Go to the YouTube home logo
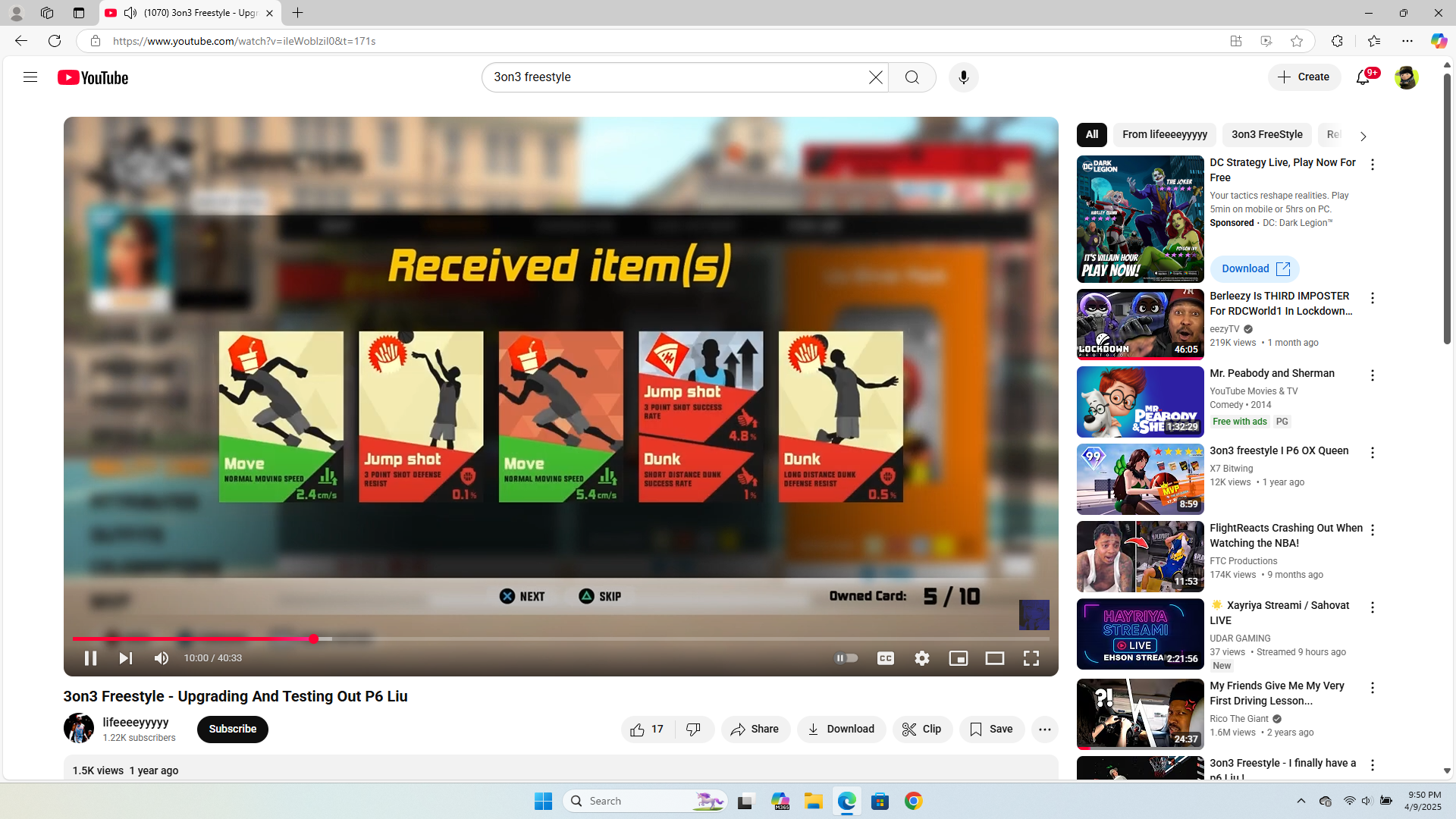The image size is (1456, 819). click(93, 77)
